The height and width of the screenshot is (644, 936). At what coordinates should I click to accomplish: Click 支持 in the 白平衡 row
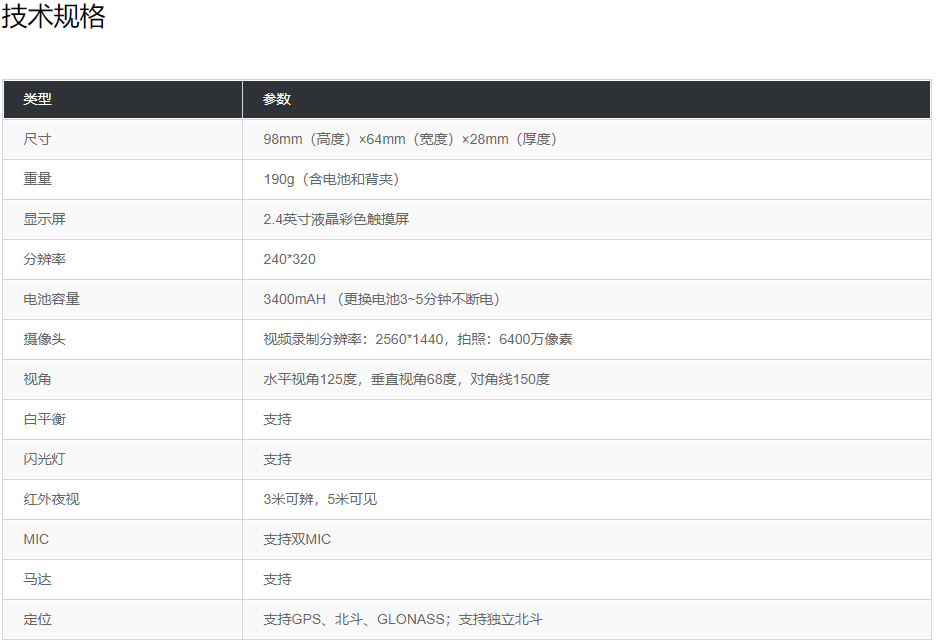pyautogui.click(x=278, y=419)
